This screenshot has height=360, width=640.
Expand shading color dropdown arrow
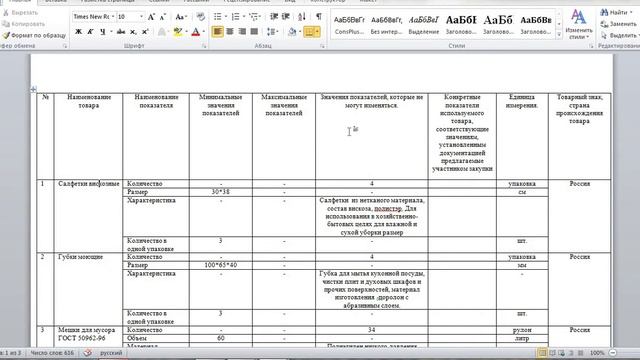point(300,31)
